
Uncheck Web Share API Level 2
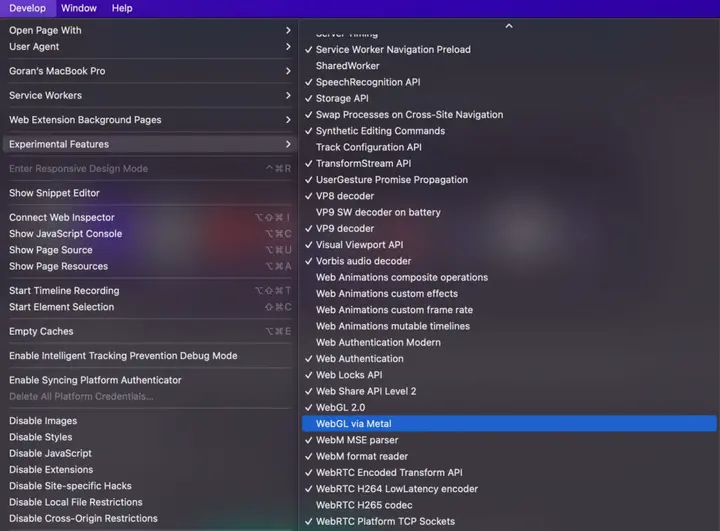pyautogui.click(x=509, y=391)
